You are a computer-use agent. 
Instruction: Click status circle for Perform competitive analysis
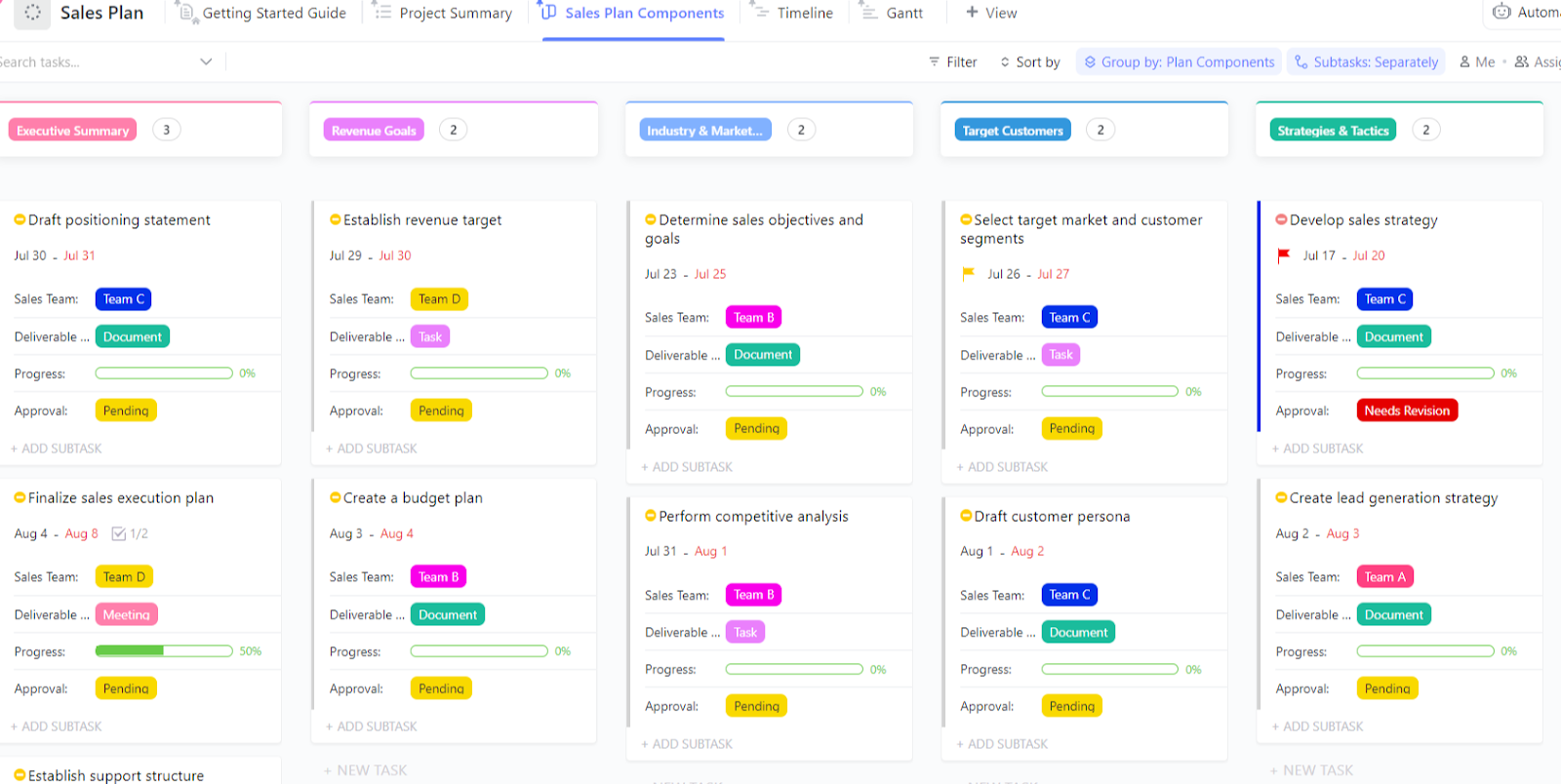point(651,516)
